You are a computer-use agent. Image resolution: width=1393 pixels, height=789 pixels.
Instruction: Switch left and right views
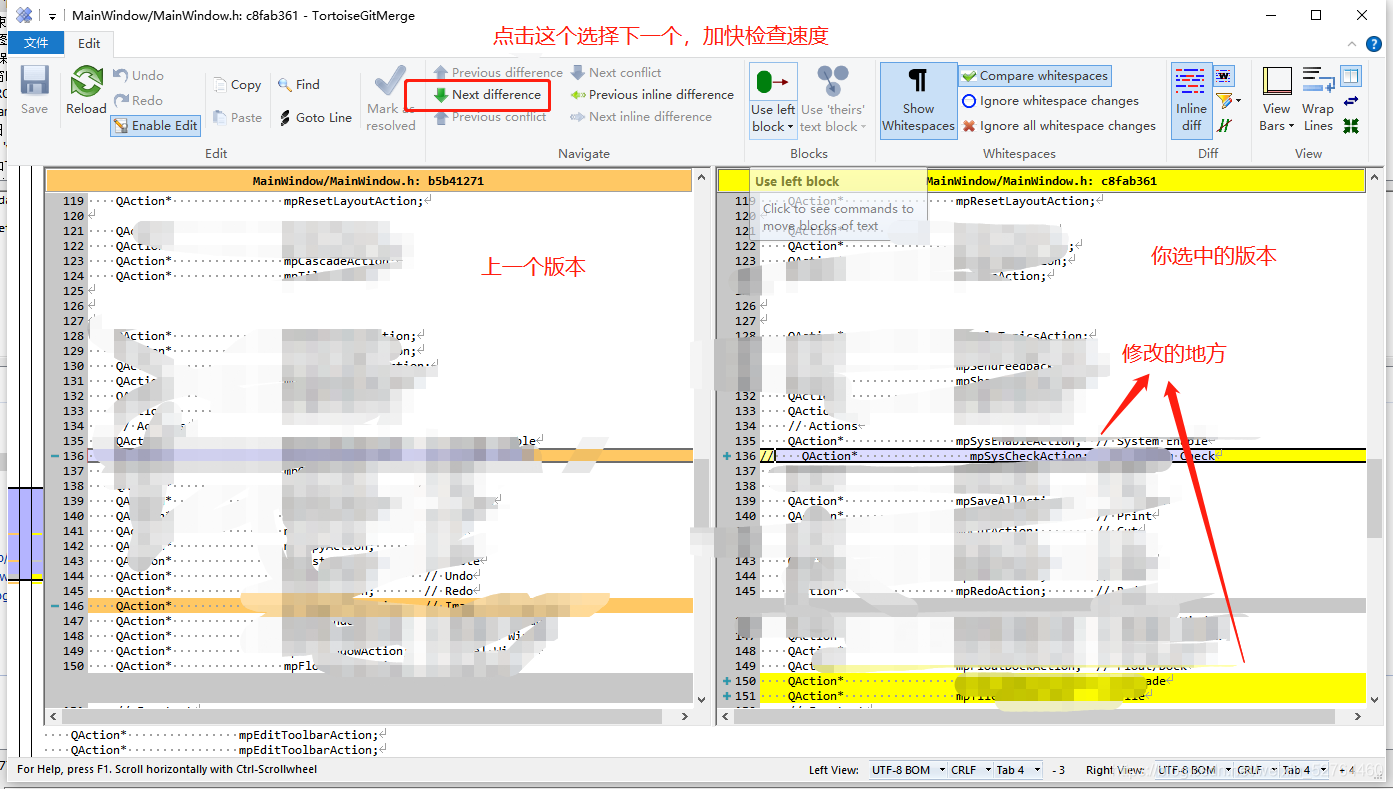pos(1351,101)
